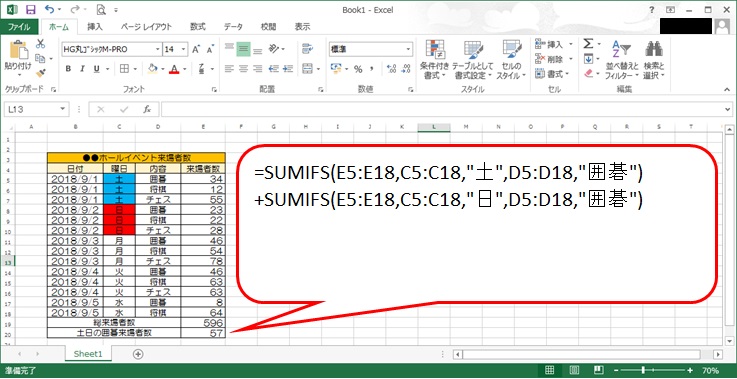This screenshot has height=379, width=737.
Task: Cut the selection with the scissors icon
Action: [x=40, y=44]
